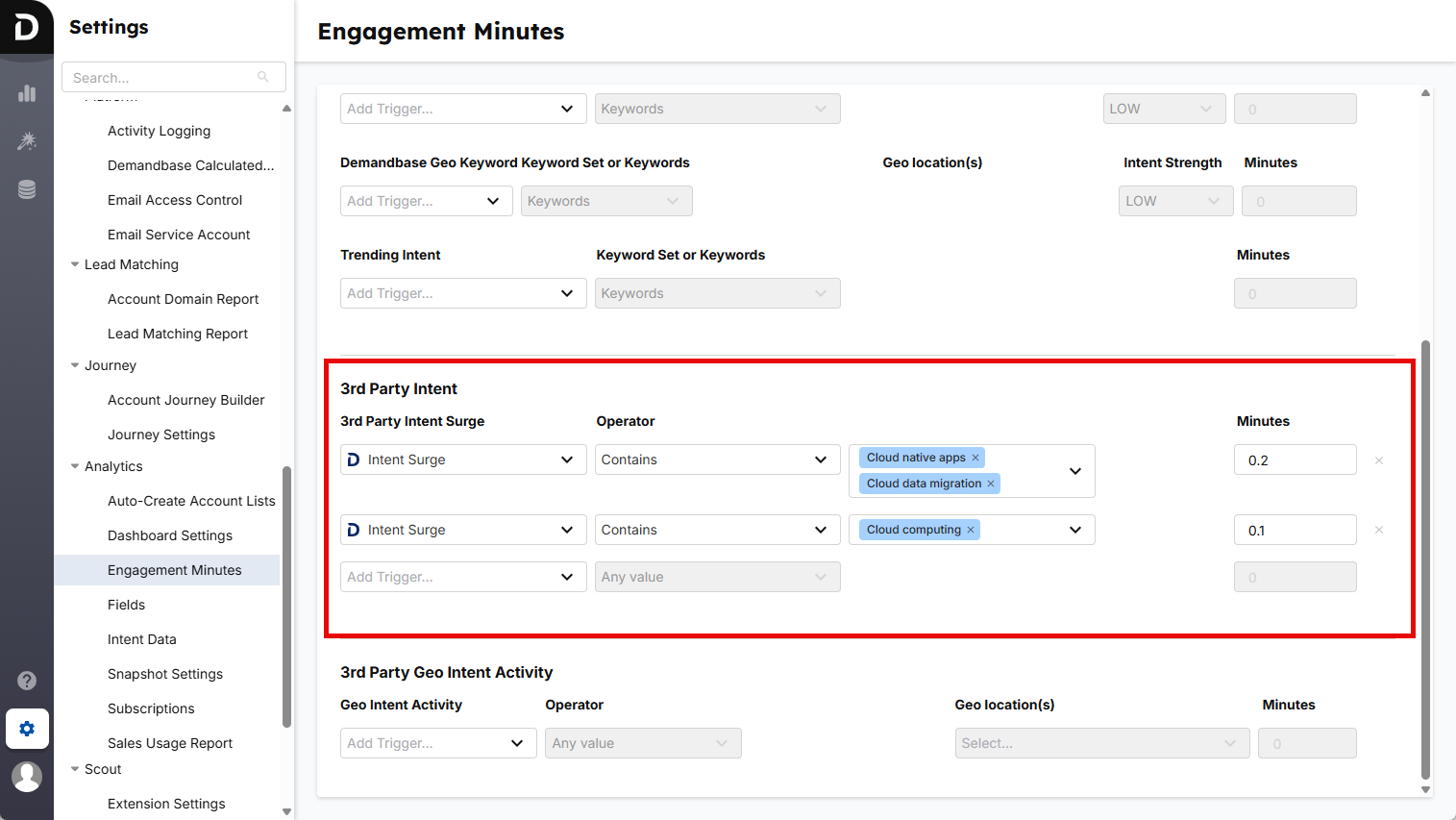Click the Demandbase logo icon
The image size is (1456, 820).
point(26,26)
